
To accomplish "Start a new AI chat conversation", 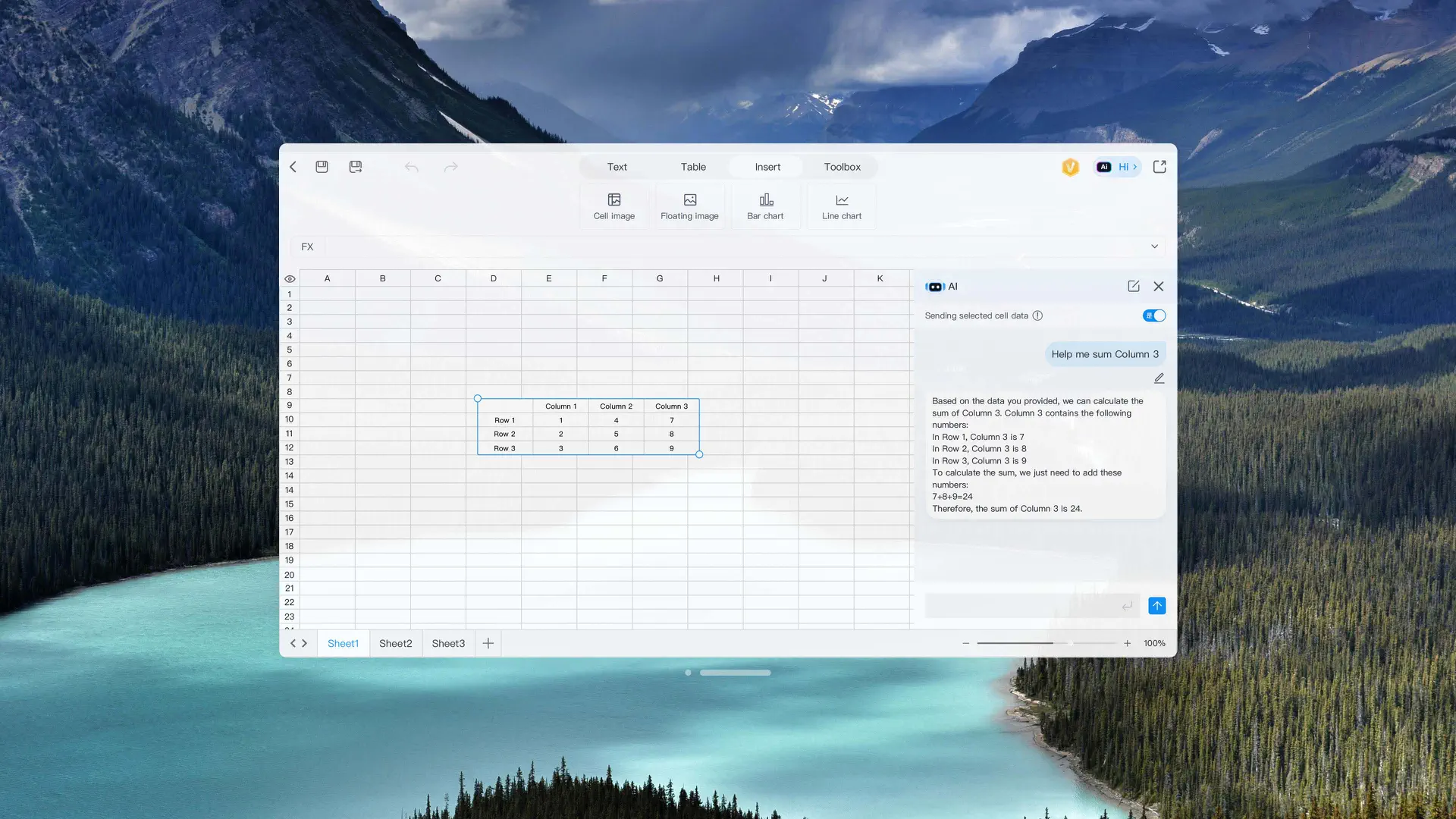I will 1134,287.
